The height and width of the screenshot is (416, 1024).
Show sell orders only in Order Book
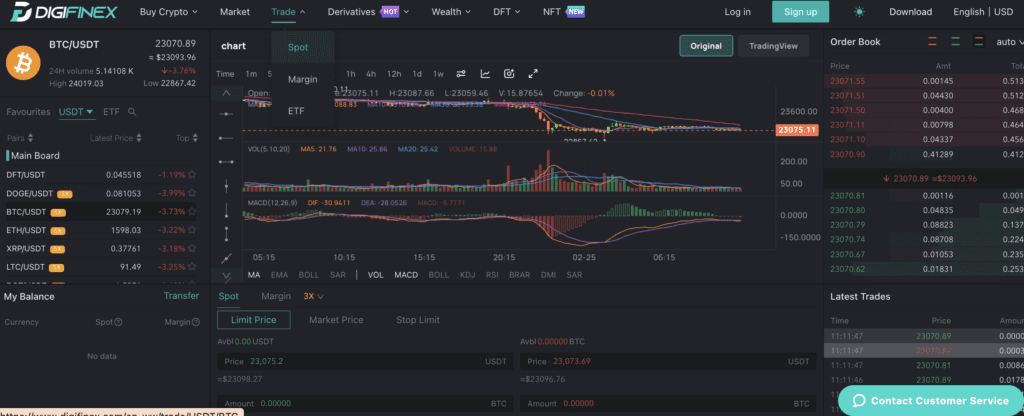pos(933,41)
